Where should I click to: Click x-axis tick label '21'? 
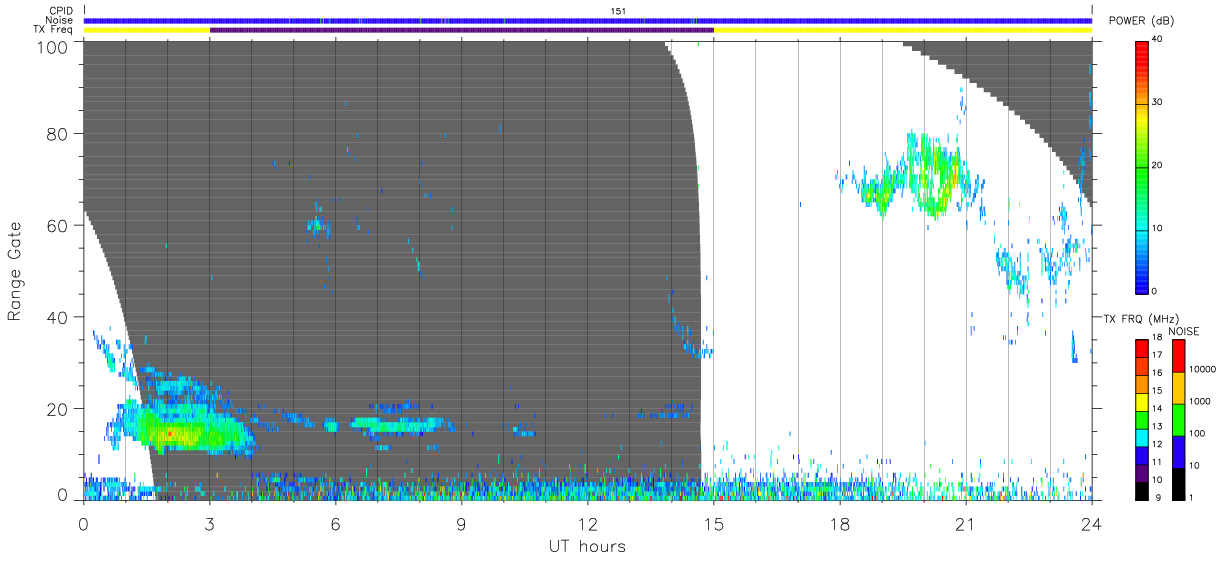[x=965, y=524]
